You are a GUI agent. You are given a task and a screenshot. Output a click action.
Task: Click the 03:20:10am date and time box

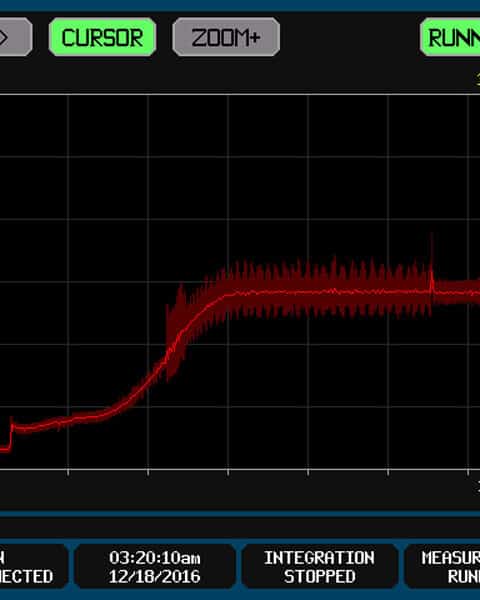(x=155, y=566)
